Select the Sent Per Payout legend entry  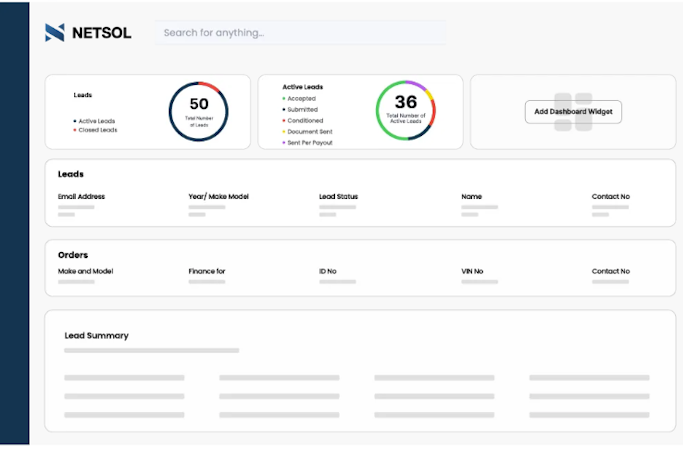[x=309, y=142]
